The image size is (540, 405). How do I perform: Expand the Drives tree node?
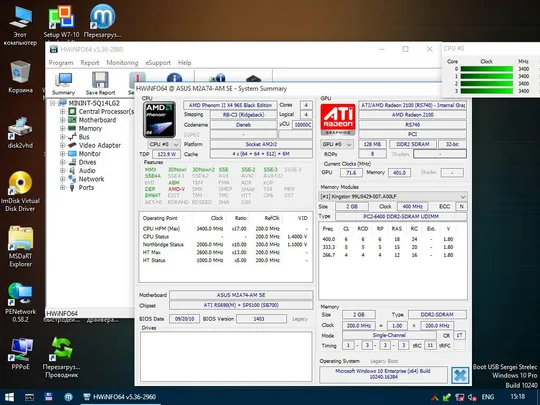pos(63,162)
